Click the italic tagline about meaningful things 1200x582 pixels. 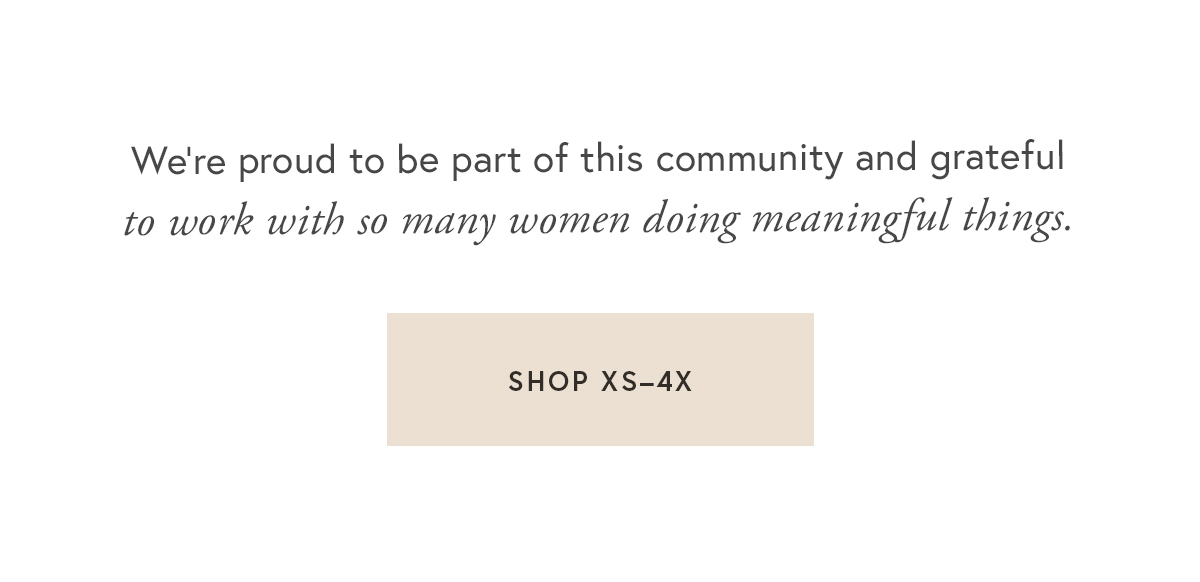coord(600,219)
